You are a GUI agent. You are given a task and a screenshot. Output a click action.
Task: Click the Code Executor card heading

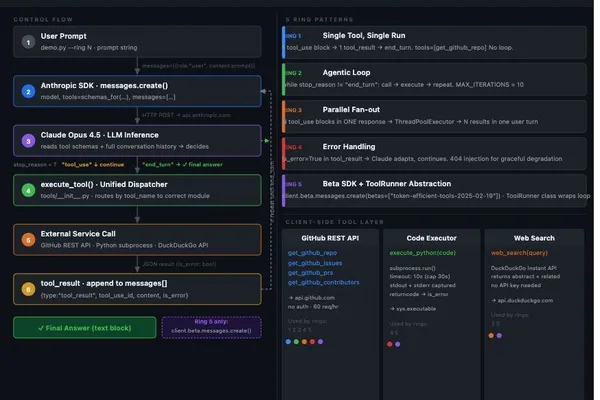click(431, 238)
